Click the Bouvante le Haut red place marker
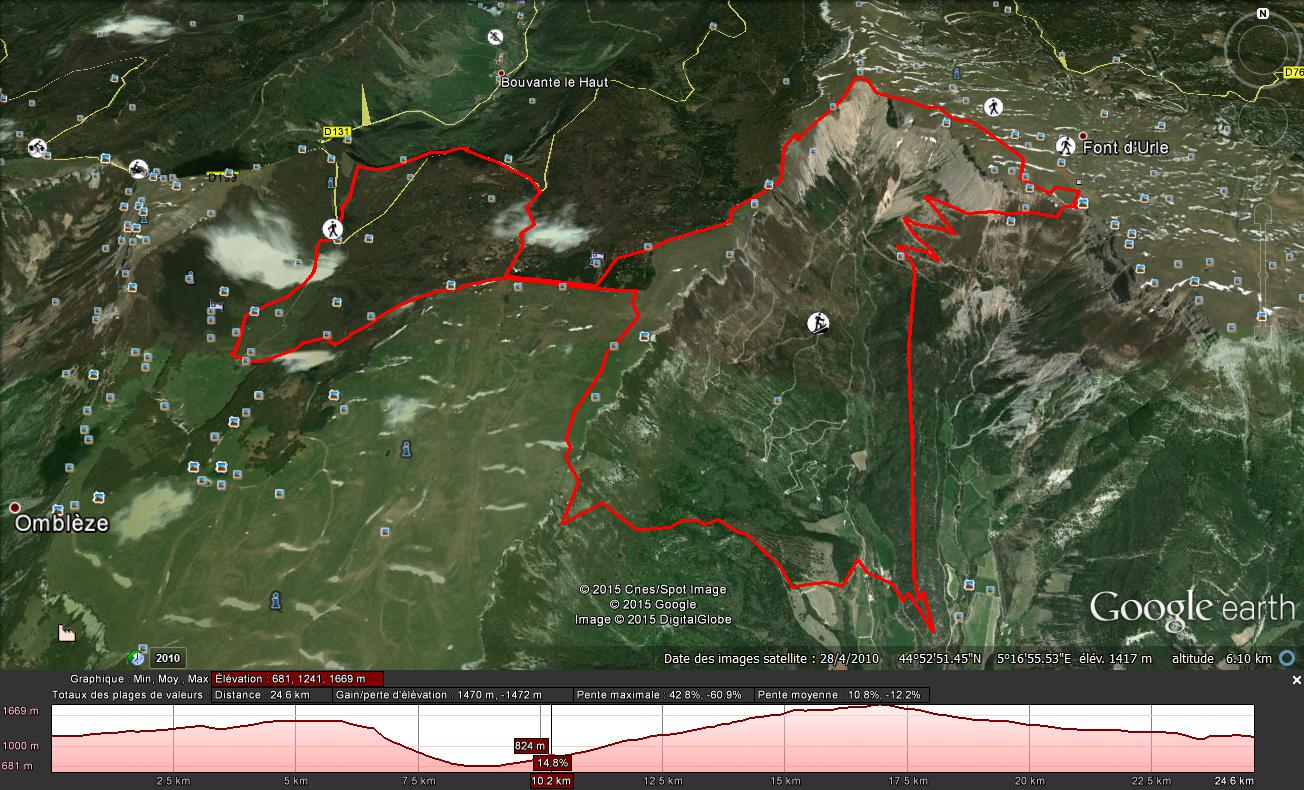Viewport: 1304px width, 790px height. coord(502,73)
